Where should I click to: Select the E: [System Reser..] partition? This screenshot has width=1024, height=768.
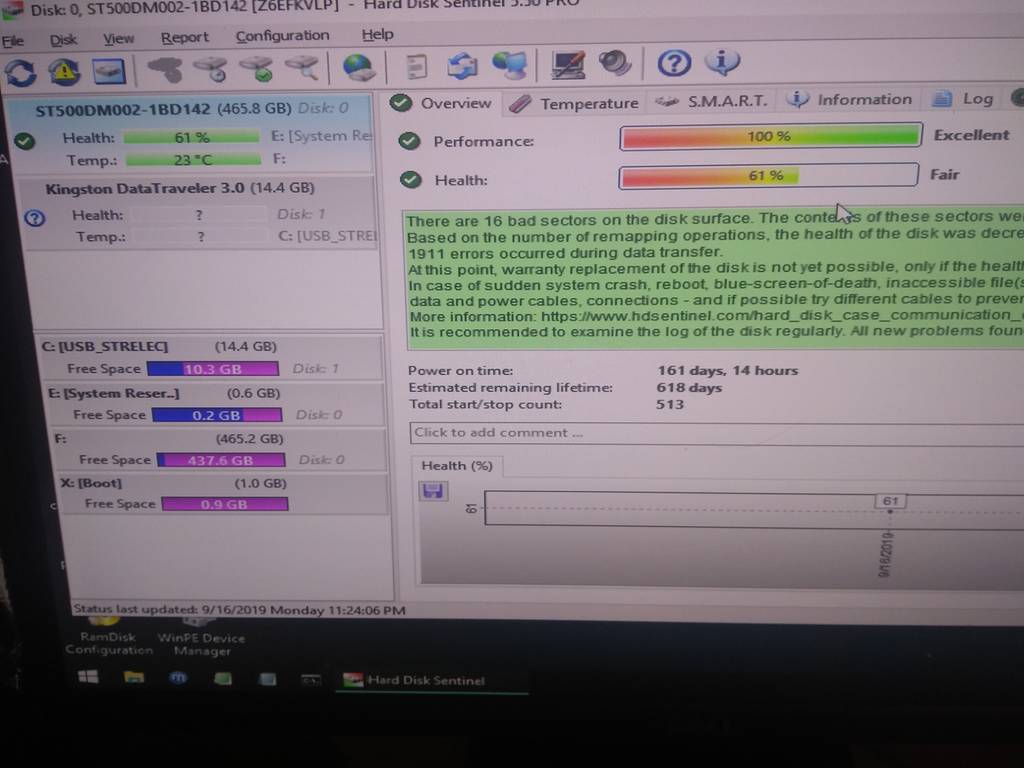[x=216, y=404]
